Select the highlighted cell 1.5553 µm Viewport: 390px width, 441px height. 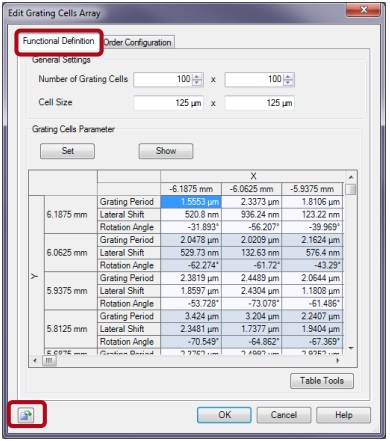click(x=191, y=202)
